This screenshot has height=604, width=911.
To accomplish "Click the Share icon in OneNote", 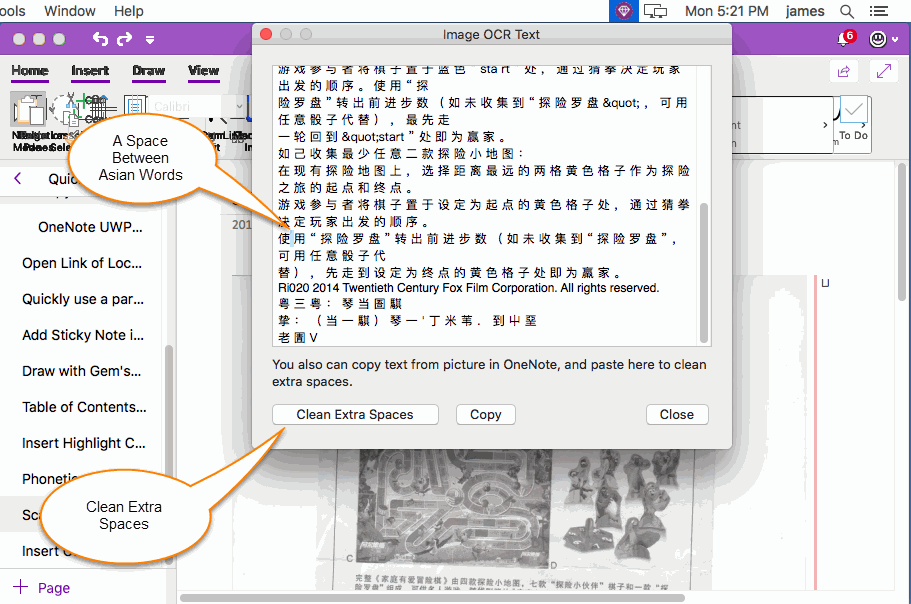I will [x=844, y=71].
